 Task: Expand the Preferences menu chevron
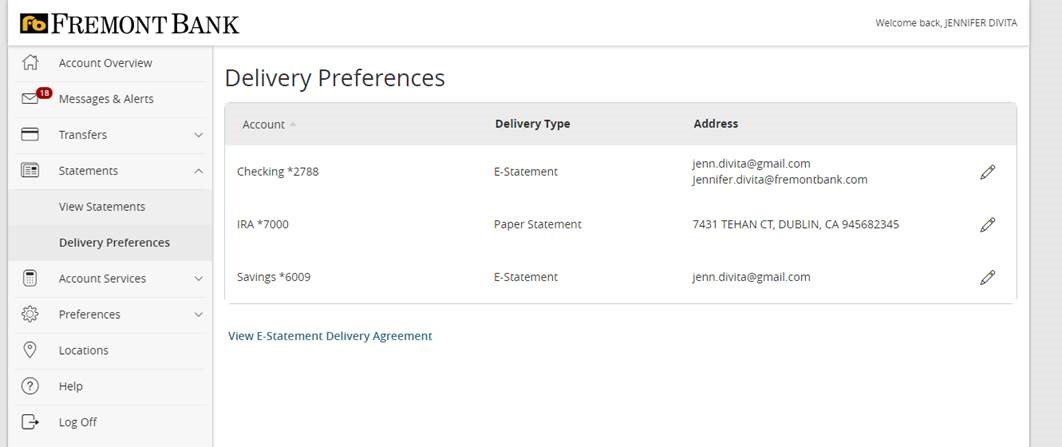[x=198, y=314]
